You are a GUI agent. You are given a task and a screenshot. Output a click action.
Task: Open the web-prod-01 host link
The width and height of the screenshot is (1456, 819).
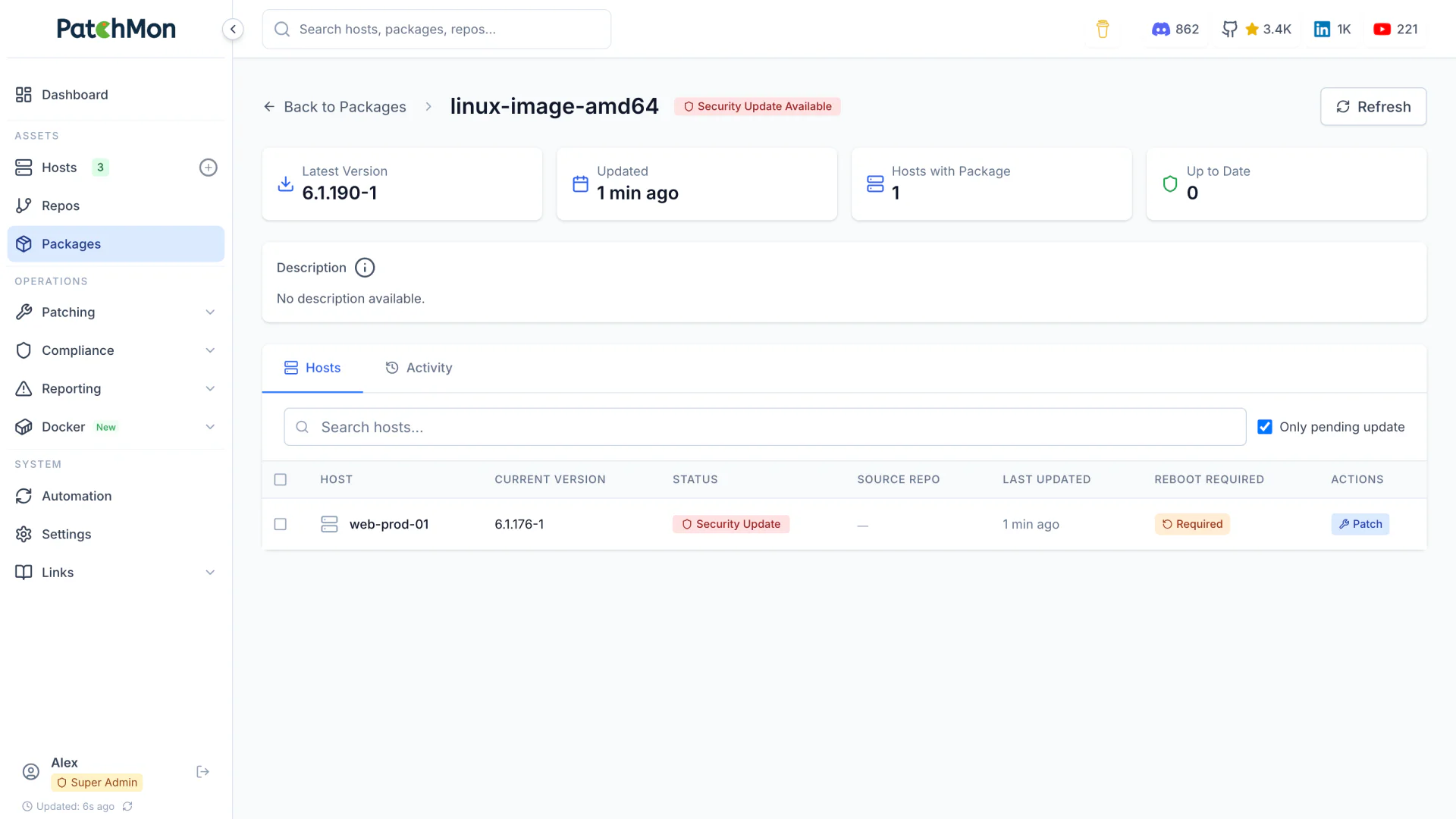click(x=389, y=524)
